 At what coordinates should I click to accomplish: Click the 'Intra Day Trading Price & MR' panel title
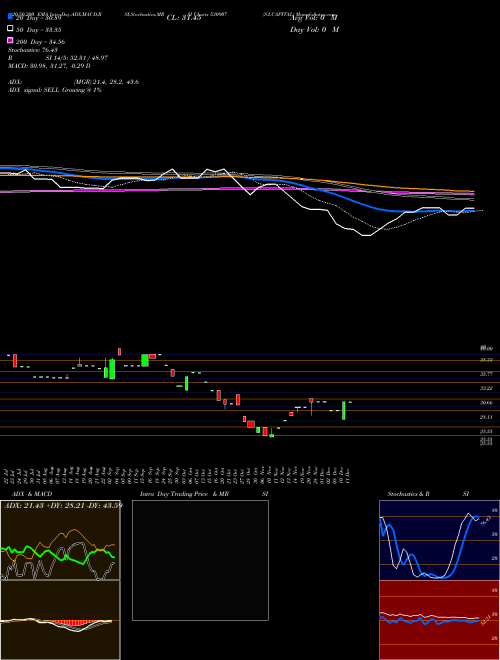click(x=184, y=494)
